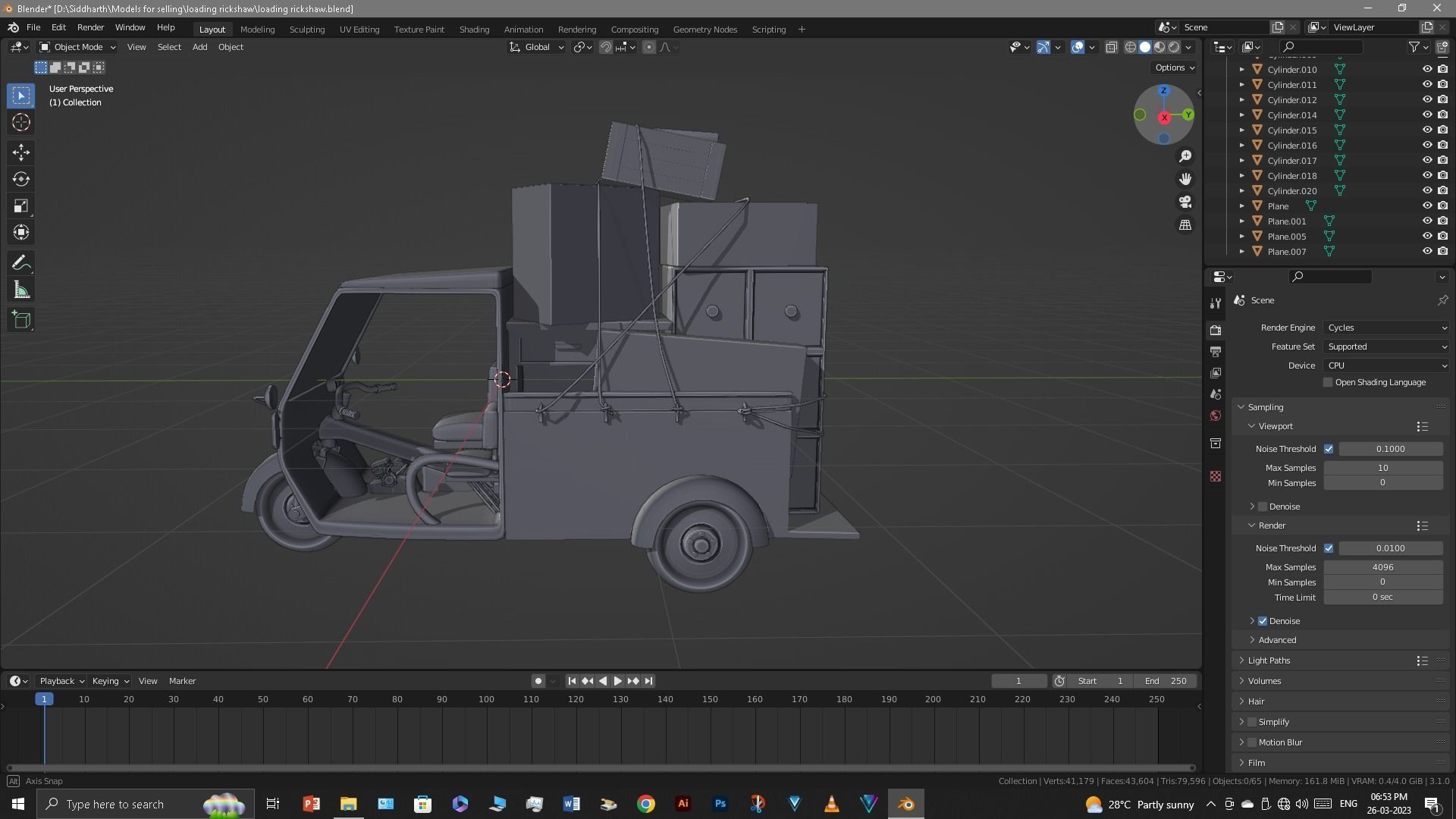Image resolution: width=1456 pixels, height=819 pixels.
Task: Activate the Rotate tool
Action: (x=21, y=179)
